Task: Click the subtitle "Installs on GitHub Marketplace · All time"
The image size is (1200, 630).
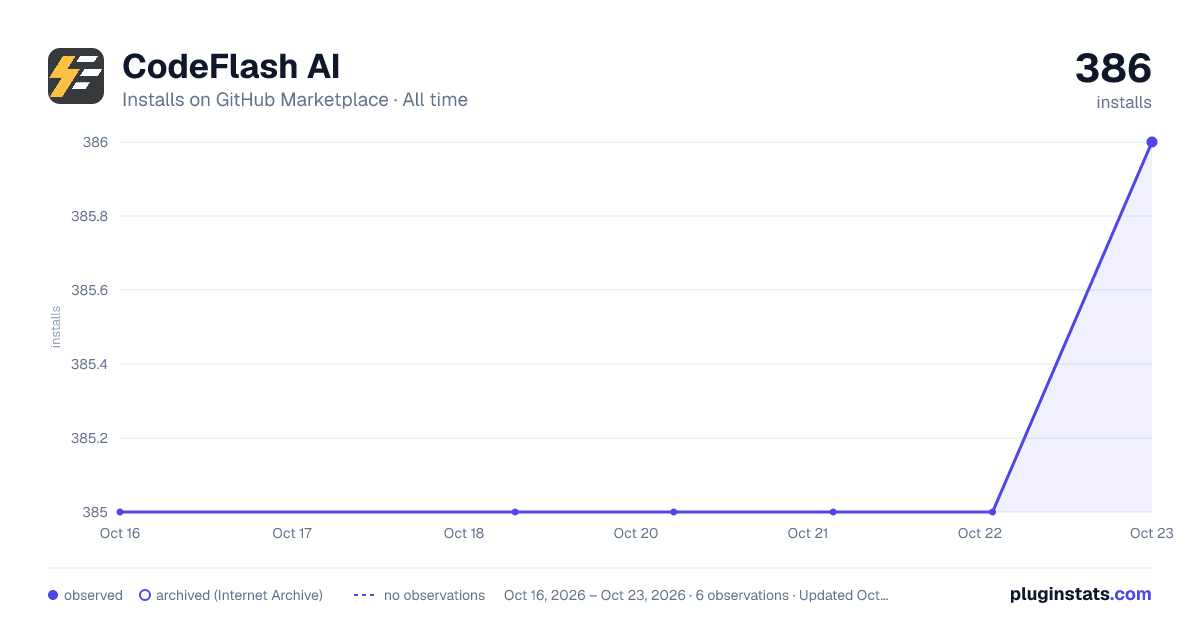Action: pyautogui.click(x=295, y=100)
